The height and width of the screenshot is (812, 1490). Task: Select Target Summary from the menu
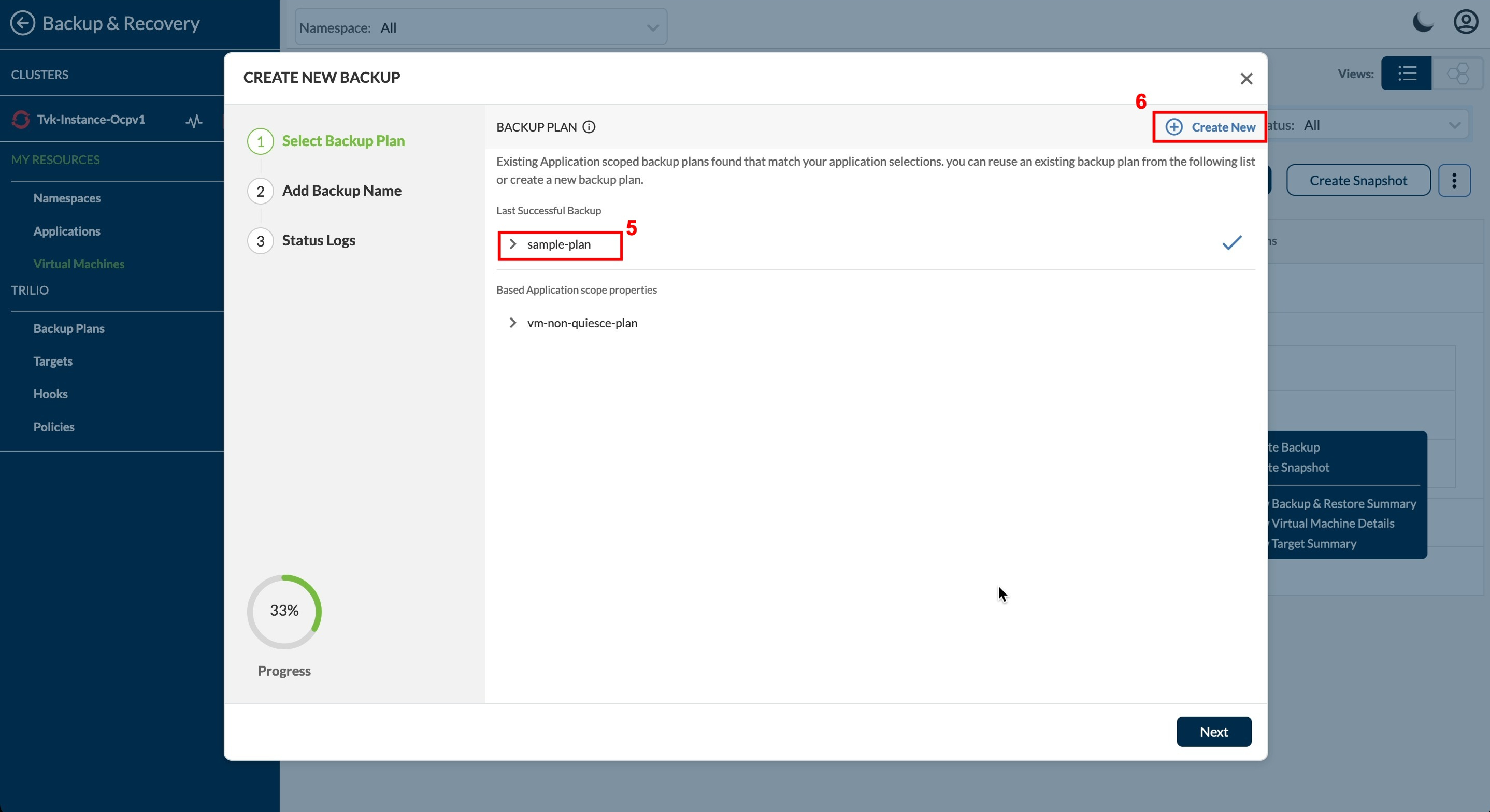tap(1313, 543)
